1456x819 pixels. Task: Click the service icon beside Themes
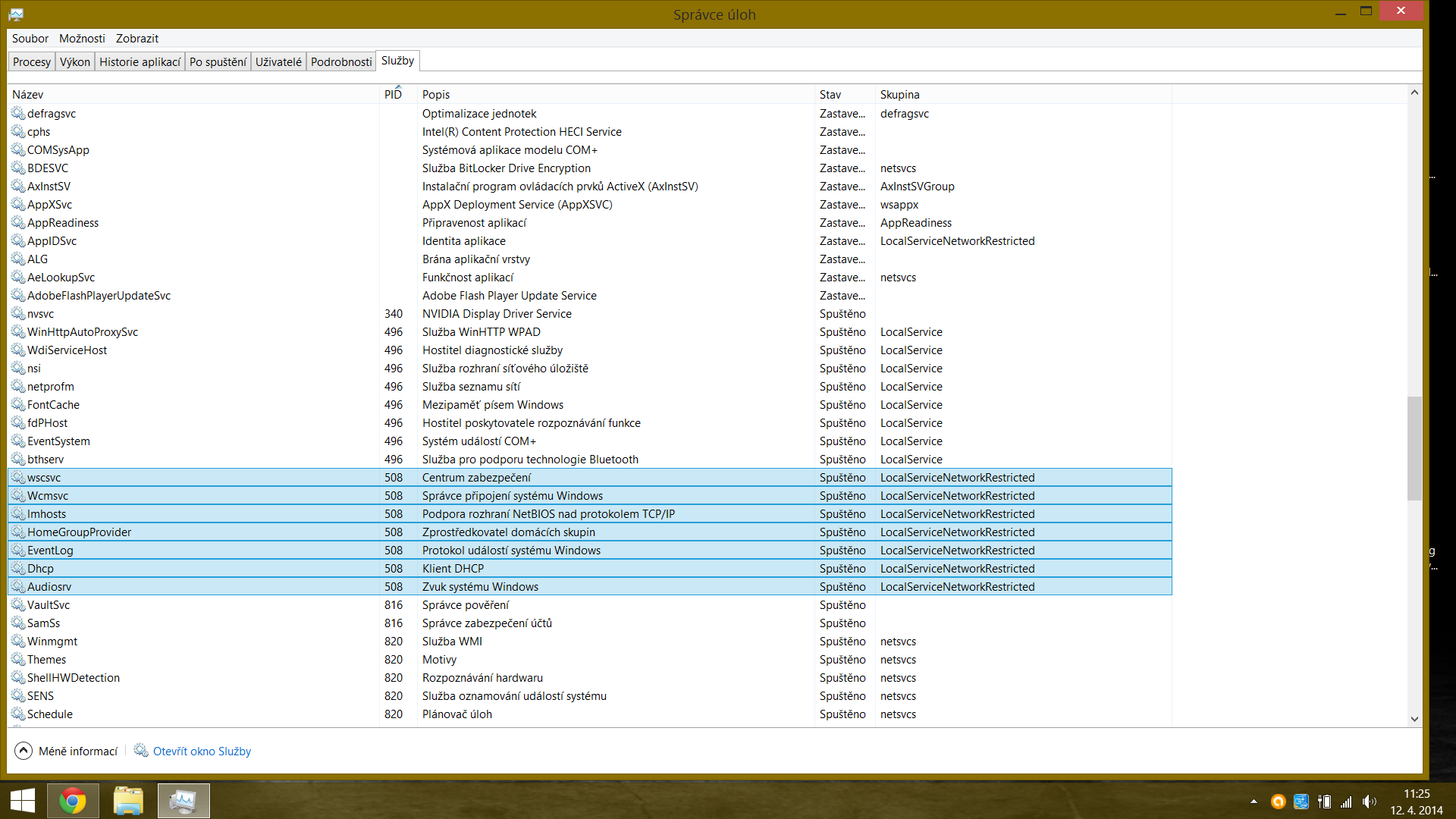pyautogui.click(x=18, y=659)
